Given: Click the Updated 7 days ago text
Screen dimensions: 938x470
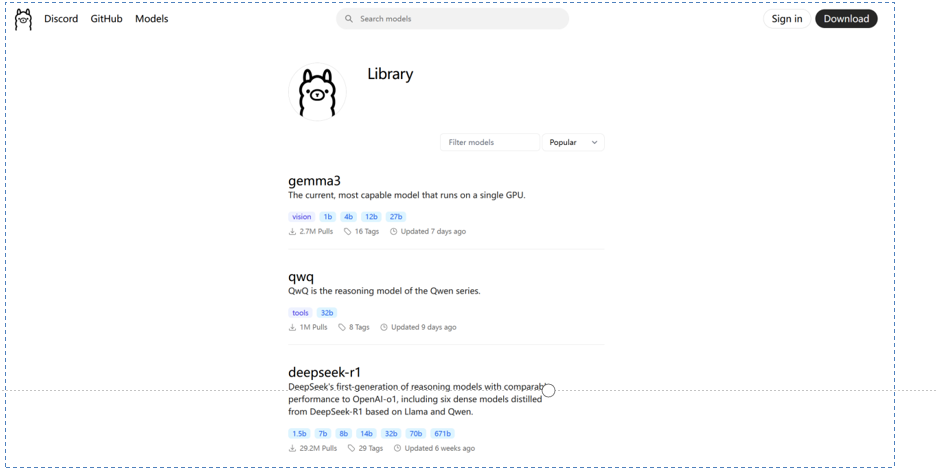Looking at the screenshot, I should coord(433,231).
